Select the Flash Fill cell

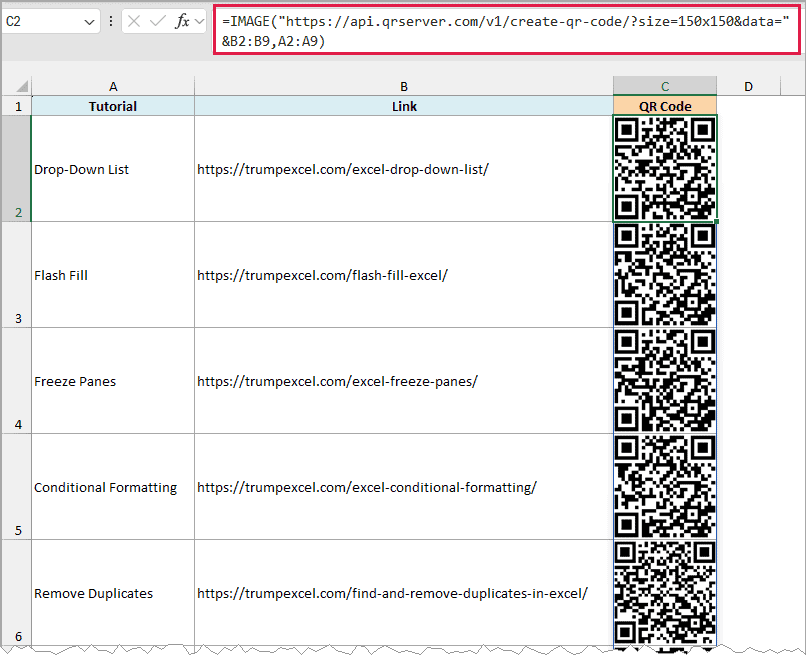click(113, 275)
